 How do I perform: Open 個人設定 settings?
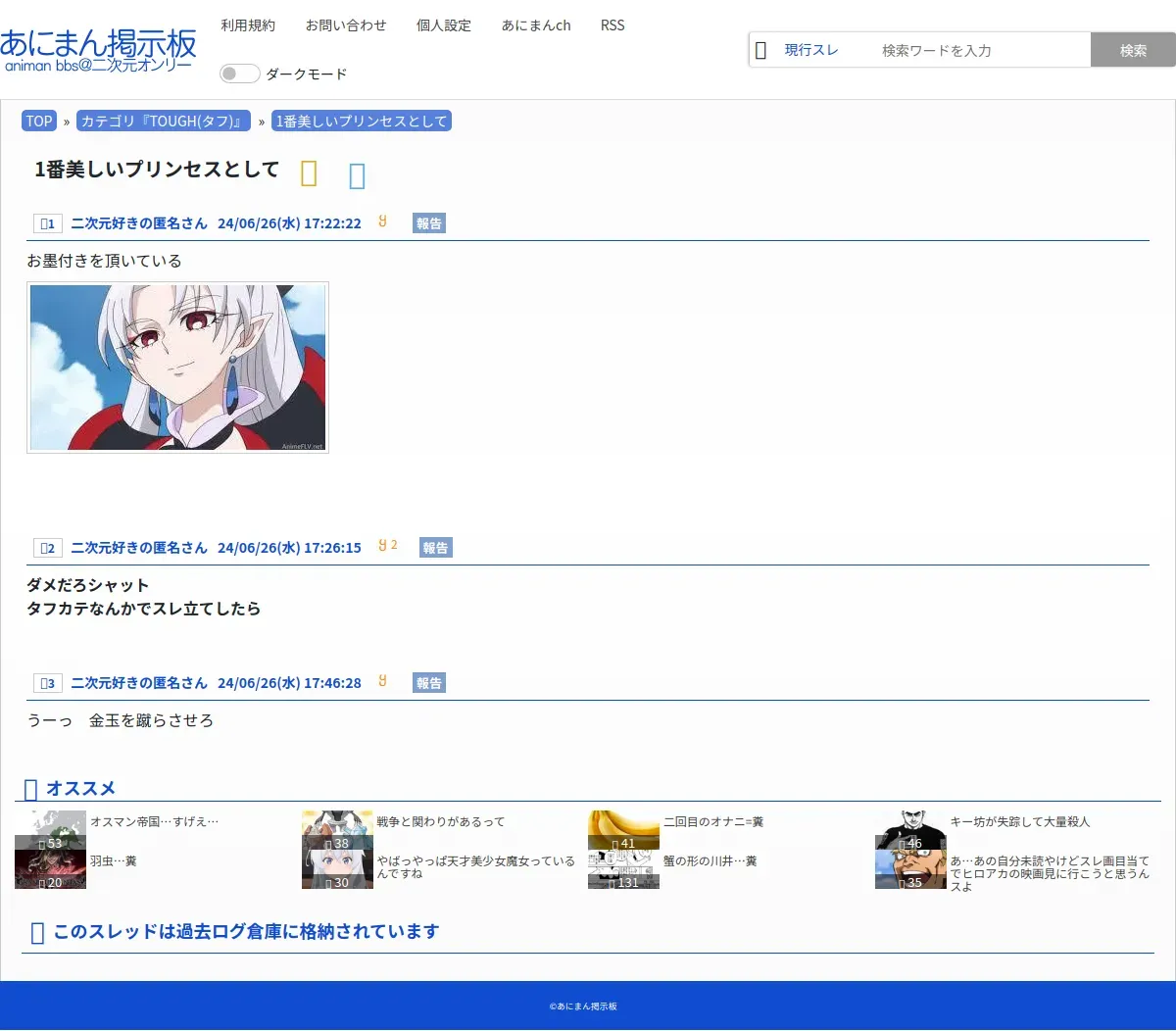[444, 25]
